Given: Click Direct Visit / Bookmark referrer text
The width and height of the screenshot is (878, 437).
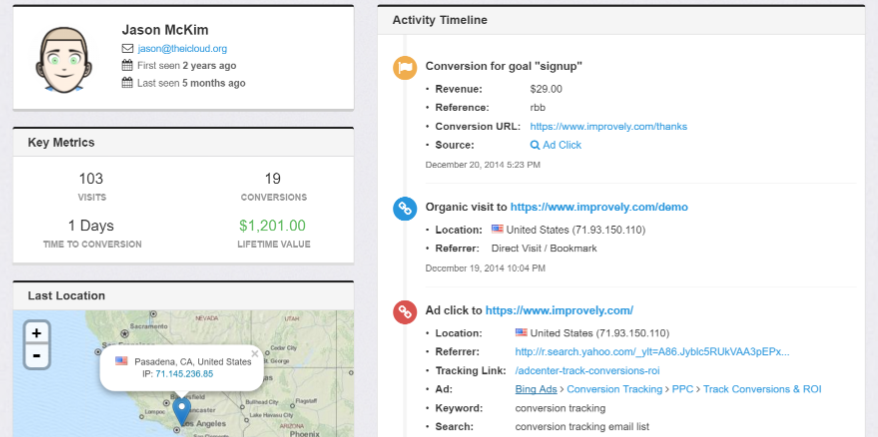Looking at the screenshot, I should [x=544, y=248].
